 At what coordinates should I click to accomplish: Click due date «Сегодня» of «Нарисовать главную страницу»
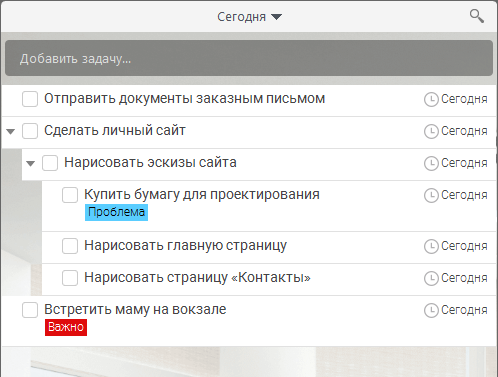pyautogui.click(x=464, y=246)
